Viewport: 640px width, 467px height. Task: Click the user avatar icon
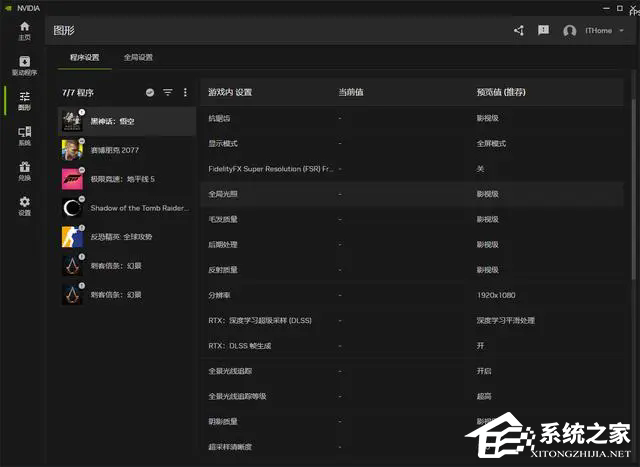[569, 31]
